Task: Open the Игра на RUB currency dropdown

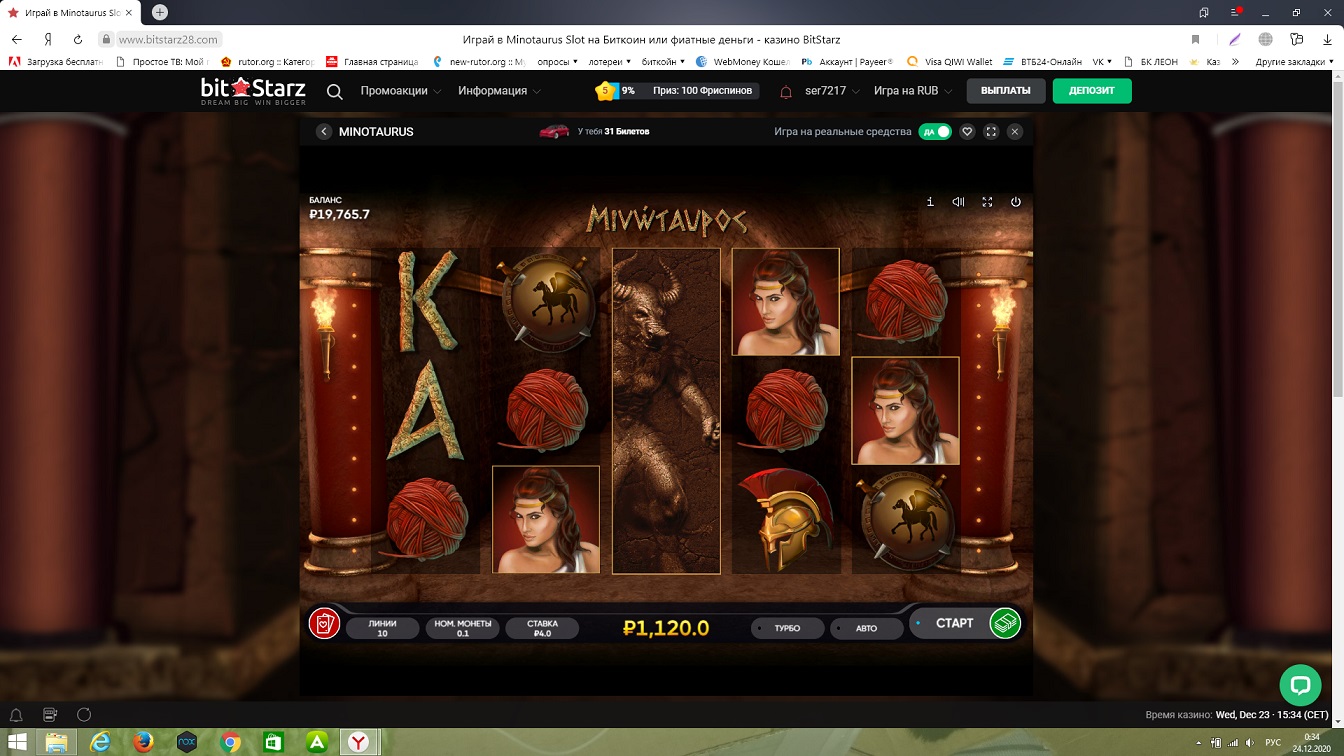Action: [912, 91]
